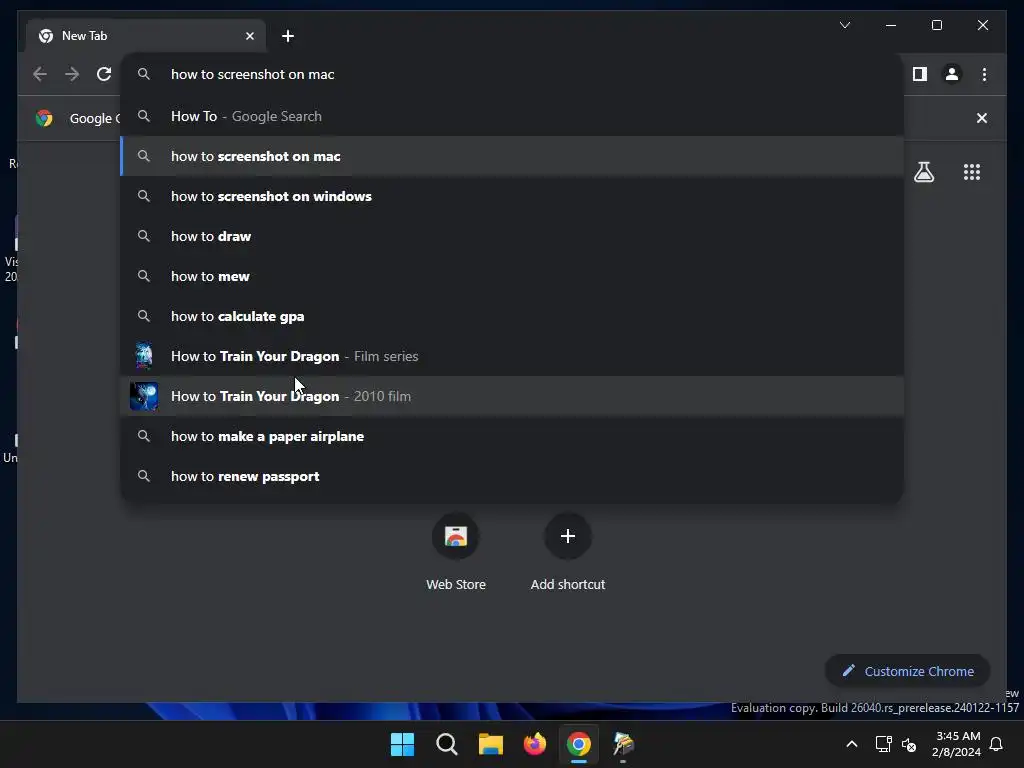
Task: Select 'How to Train Your Dragon' 2010 film
Action: (513, 396)
